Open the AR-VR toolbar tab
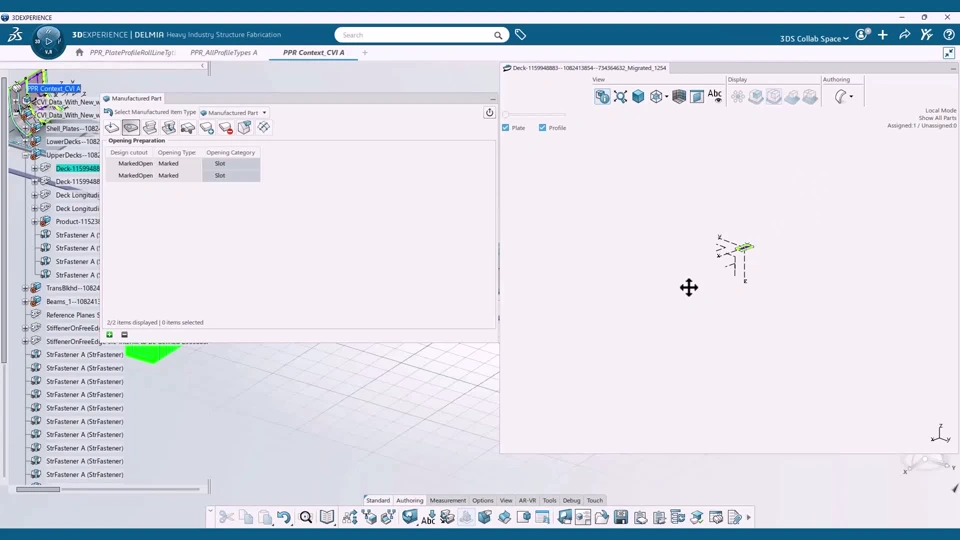 527,500
